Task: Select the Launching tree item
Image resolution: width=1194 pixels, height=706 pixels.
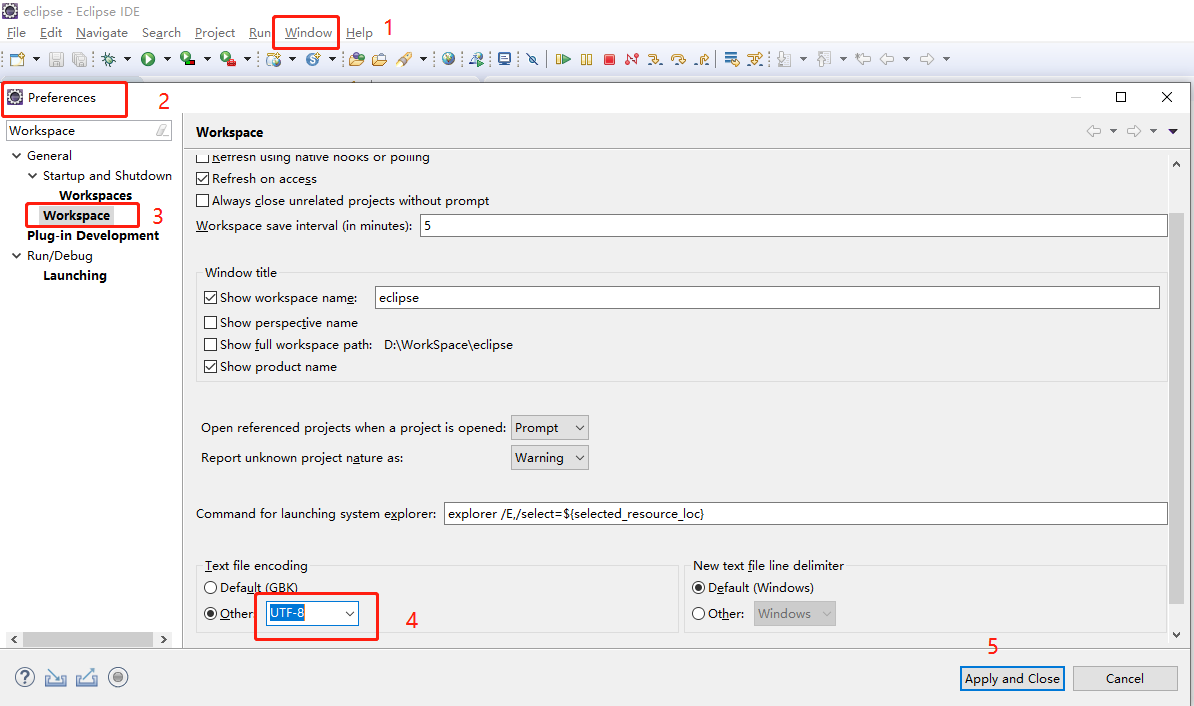Action: coord(75,276)
